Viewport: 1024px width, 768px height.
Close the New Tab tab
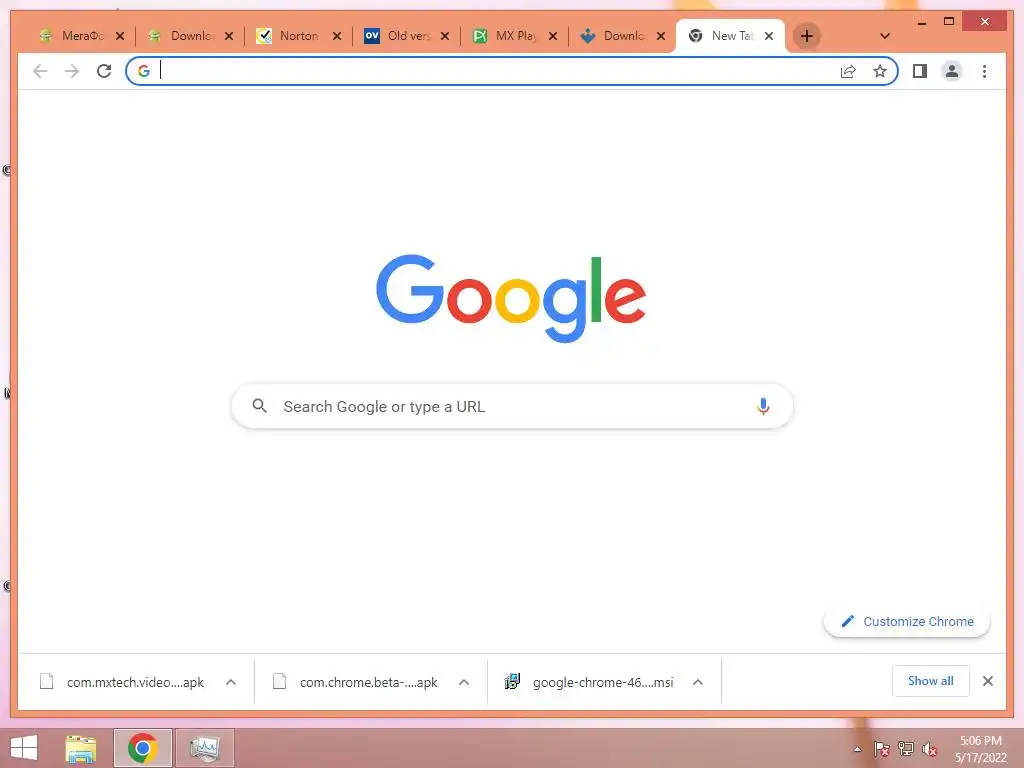[x=769, y=36]
